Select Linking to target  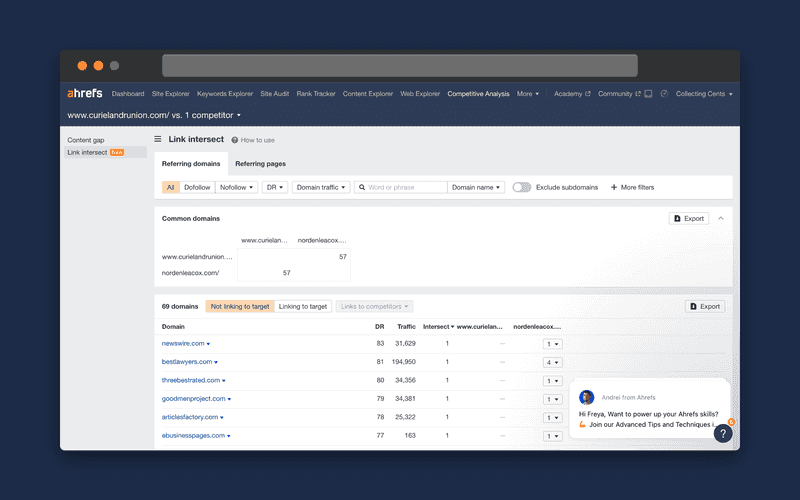(x=303, y=307)
